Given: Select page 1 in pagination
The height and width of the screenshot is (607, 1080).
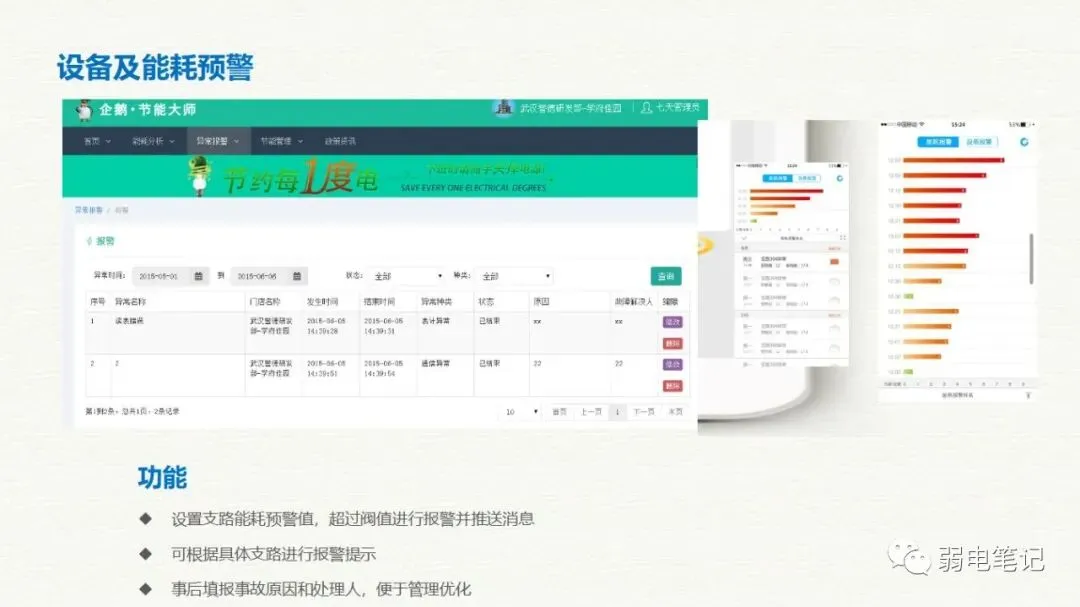Looking at the screenshot, I should coord(617,411).
